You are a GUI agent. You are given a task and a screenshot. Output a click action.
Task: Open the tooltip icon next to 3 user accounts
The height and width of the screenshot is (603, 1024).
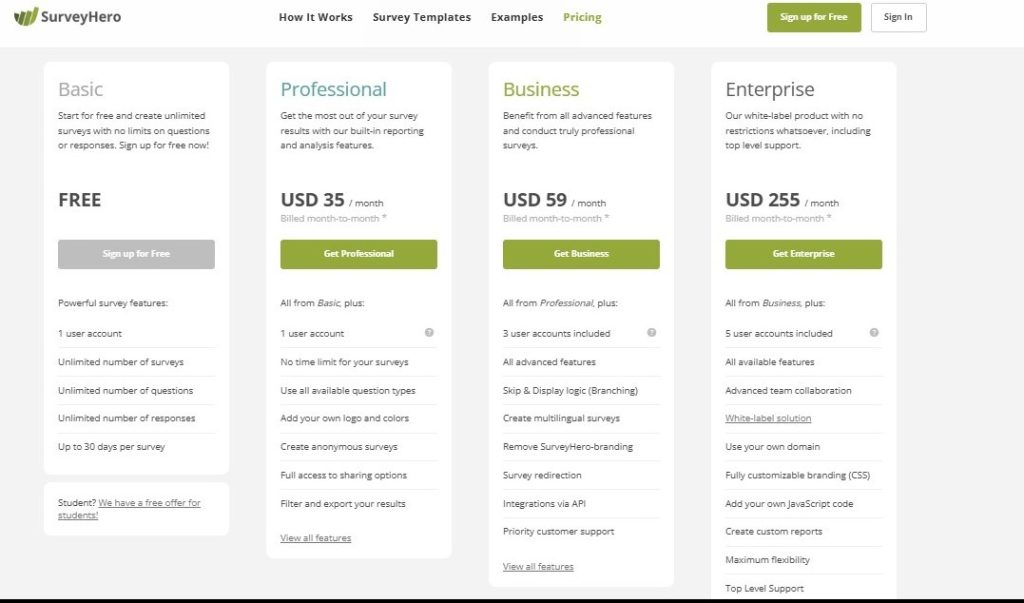click(651, 332)
